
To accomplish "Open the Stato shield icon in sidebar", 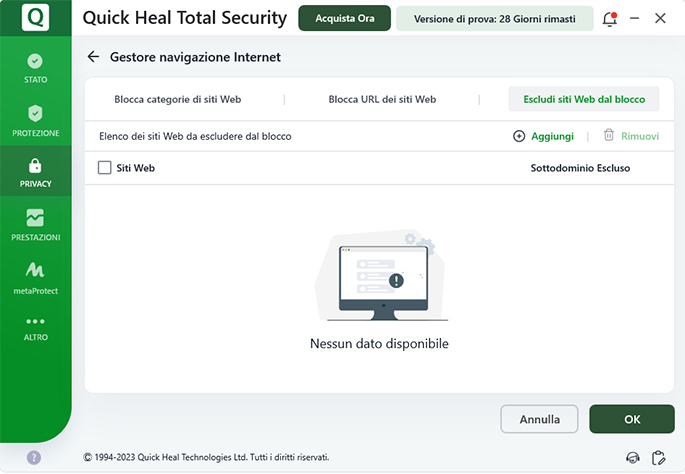I will pyautogui.click(x=35, y=62).
